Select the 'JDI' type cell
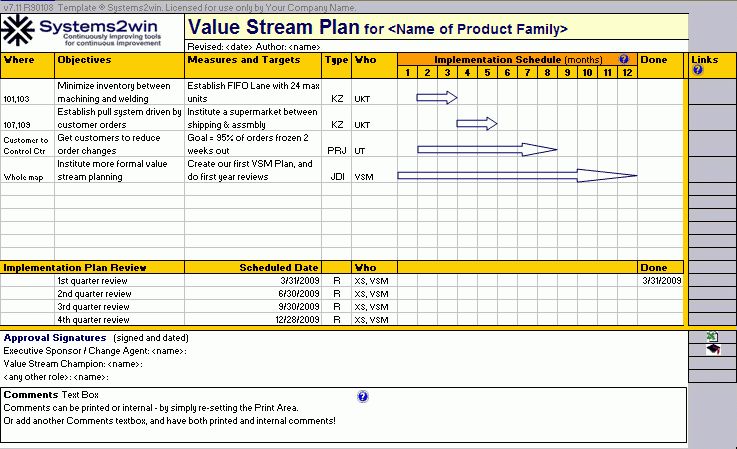 [336, 170]
